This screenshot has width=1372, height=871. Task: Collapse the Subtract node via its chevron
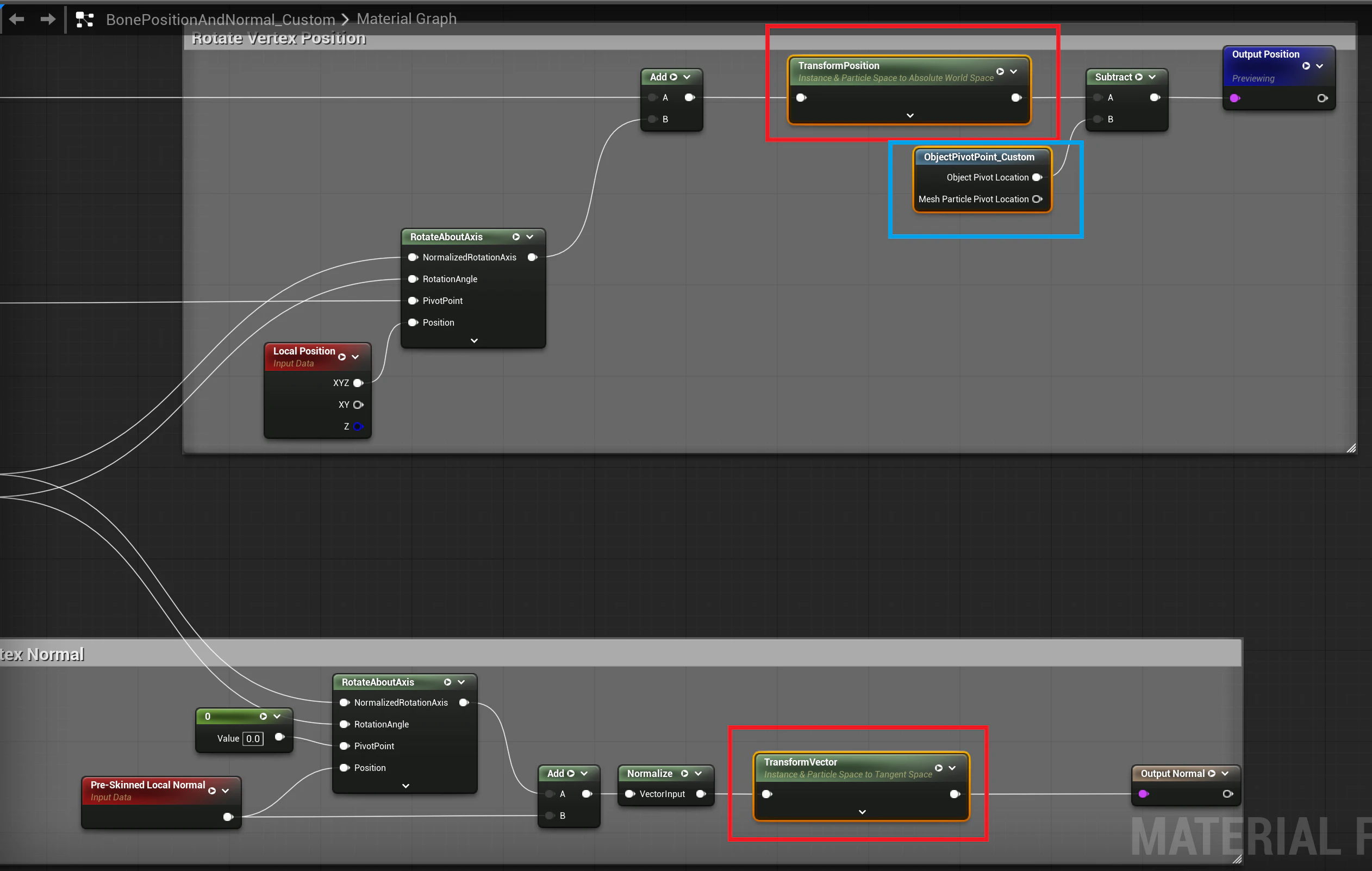(1152, 77)
